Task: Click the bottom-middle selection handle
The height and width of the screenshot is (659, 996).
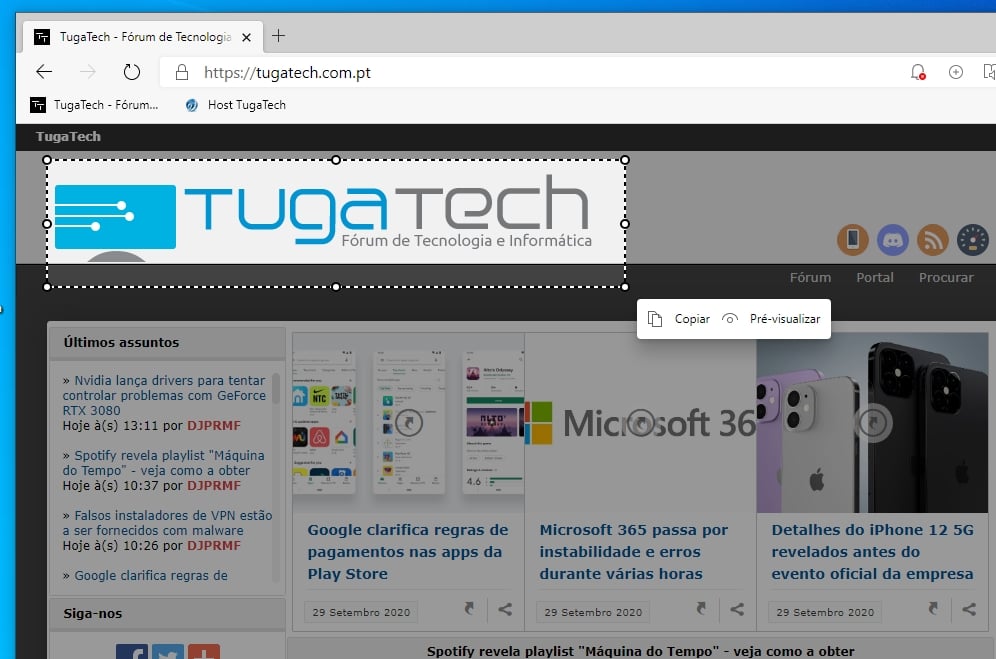Action: coord(336,287)
